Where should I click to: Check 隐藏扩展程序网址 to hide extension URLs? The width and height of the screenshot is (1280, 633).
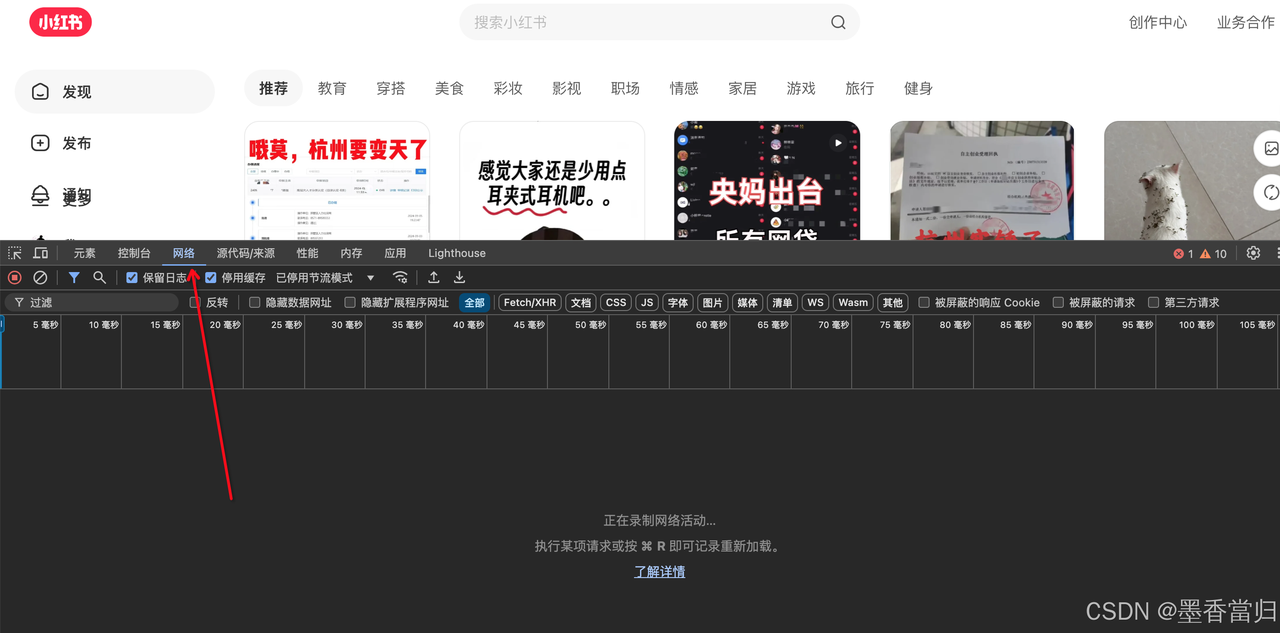coord(349,302)
